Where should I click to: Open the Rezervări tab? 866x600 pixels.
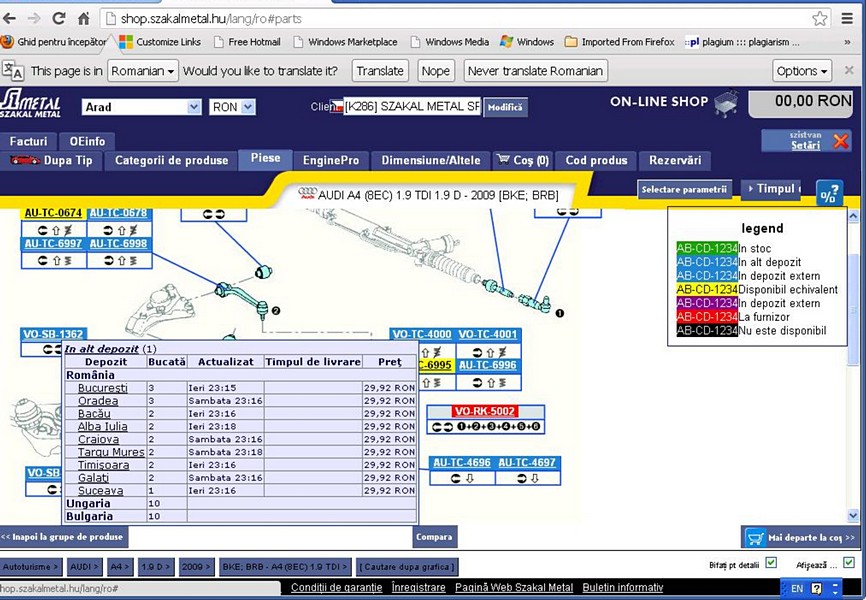click(x=675, y=160)
